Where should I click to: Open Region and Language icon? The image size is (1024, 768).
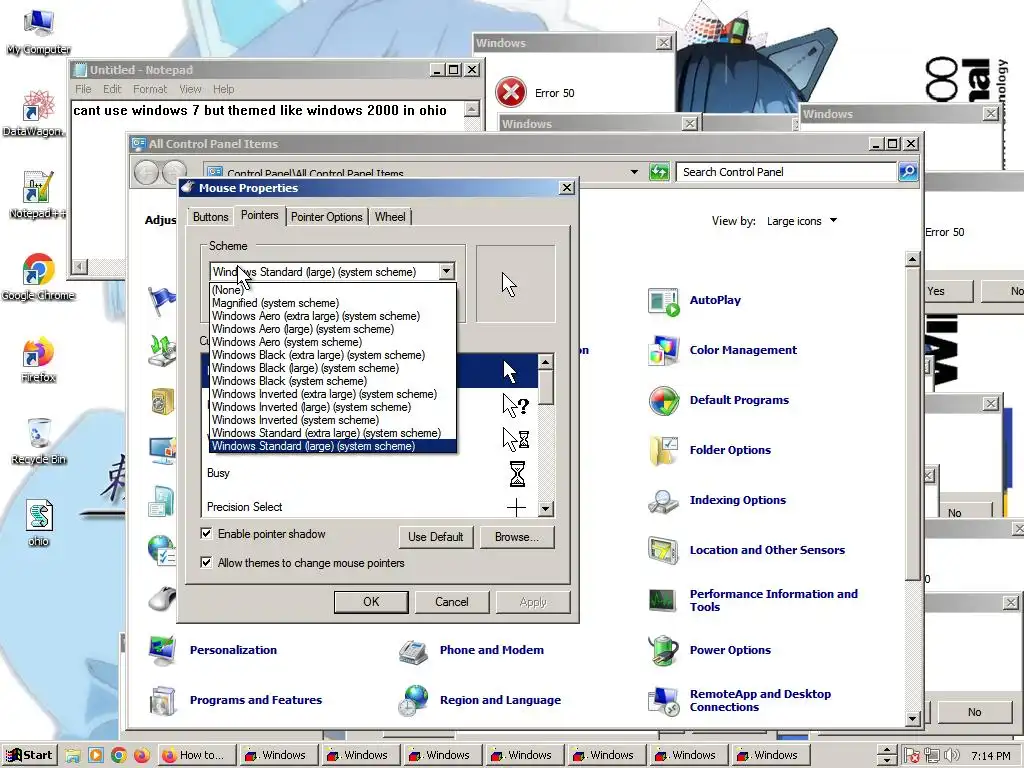tap(413, 700)
